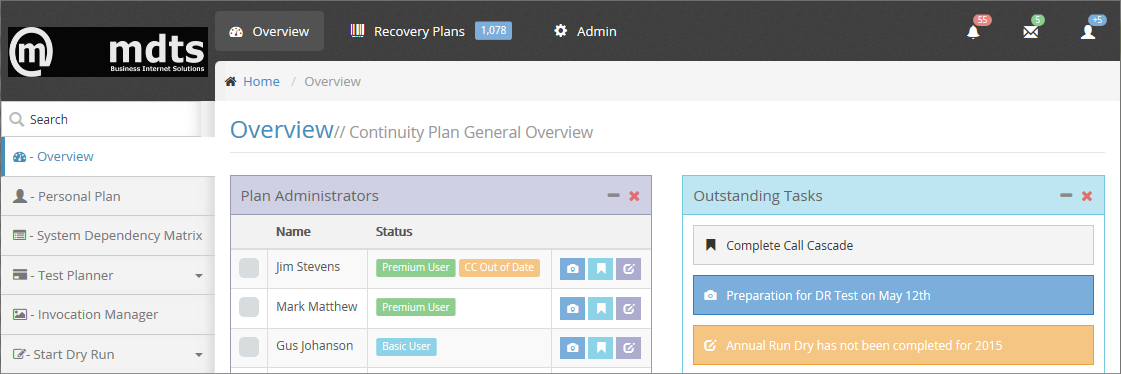Click the mdts logo

tap(107, 52)
